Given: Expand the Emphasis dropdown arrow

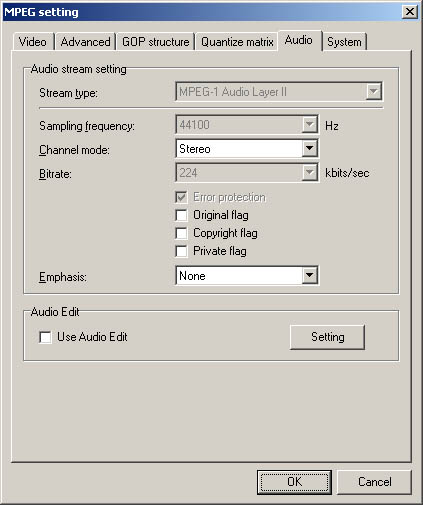Looking at the screenshot, I should 309,275.
